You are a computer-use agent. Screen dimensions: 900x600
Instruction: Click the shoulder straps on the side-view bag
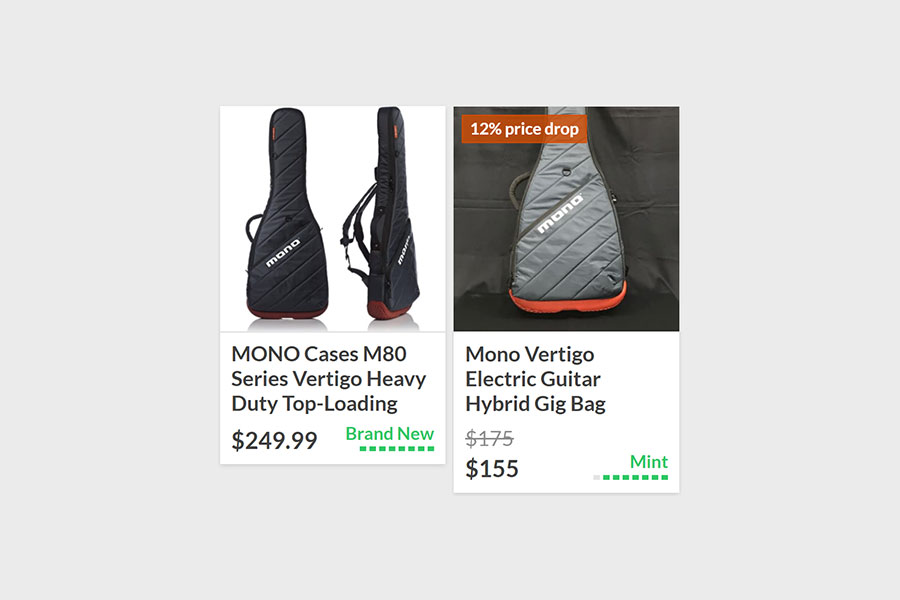click(357, 230)
